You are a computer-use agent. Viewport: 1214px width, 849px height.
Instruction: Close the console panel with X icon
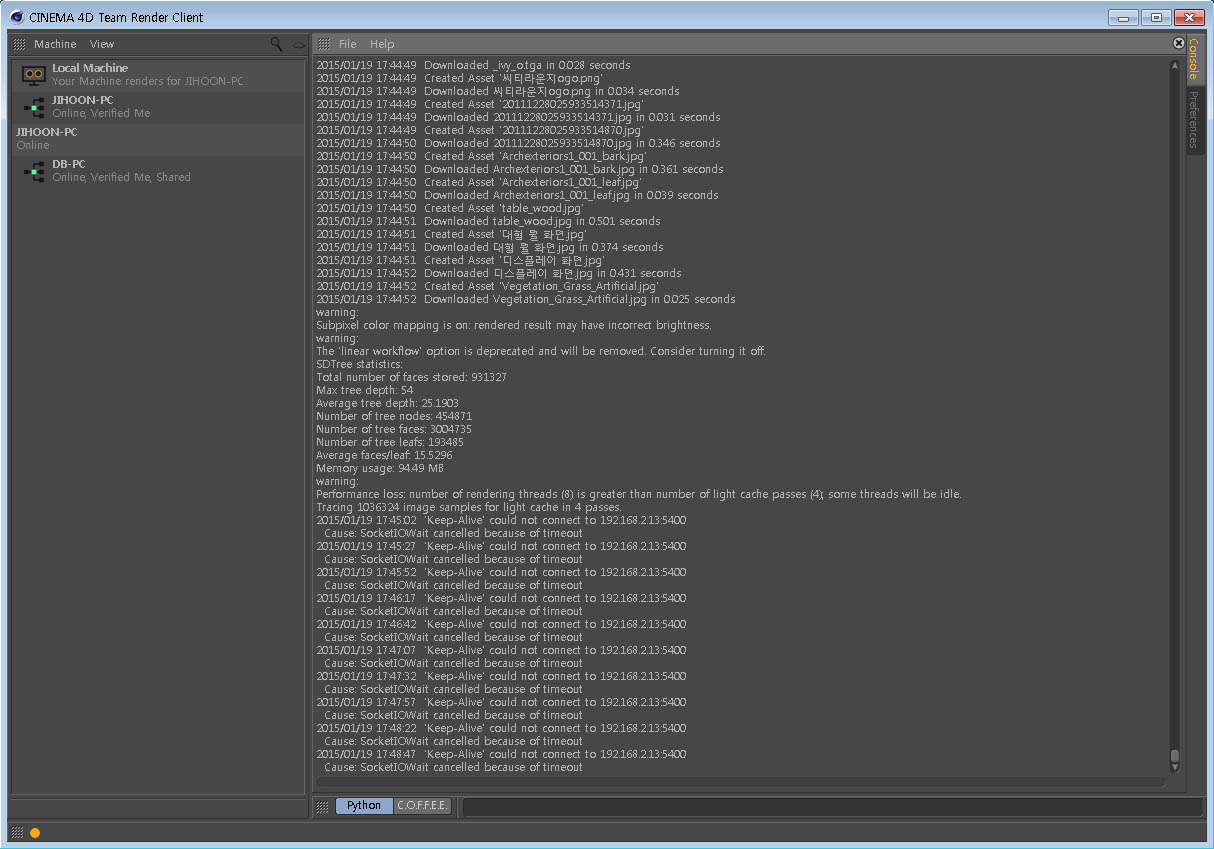coord(1178,43)
